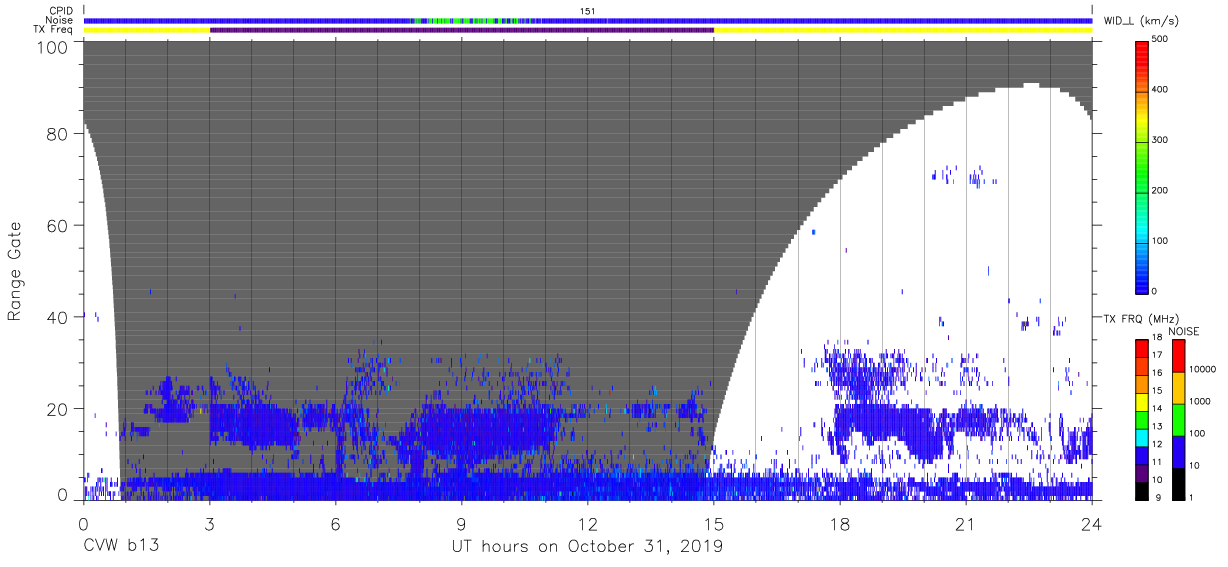The image size is (1228, 567).
Task: Click the TX Freq row label
Action: point(53,30)
